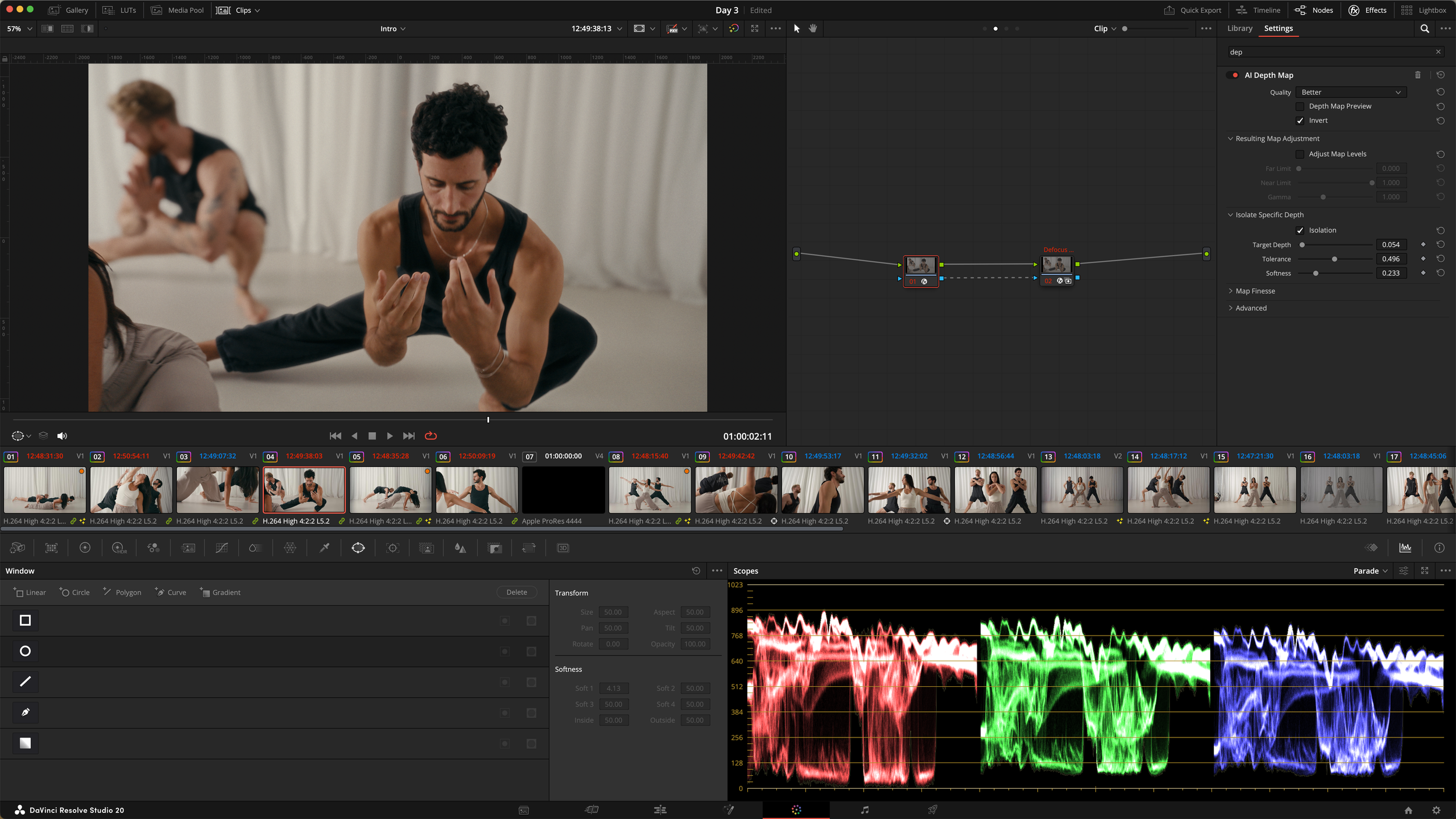The image size is (1456, 819).
Task: Delete the AI Depth Map effect via trash icon
Action: click(1418, 75)
